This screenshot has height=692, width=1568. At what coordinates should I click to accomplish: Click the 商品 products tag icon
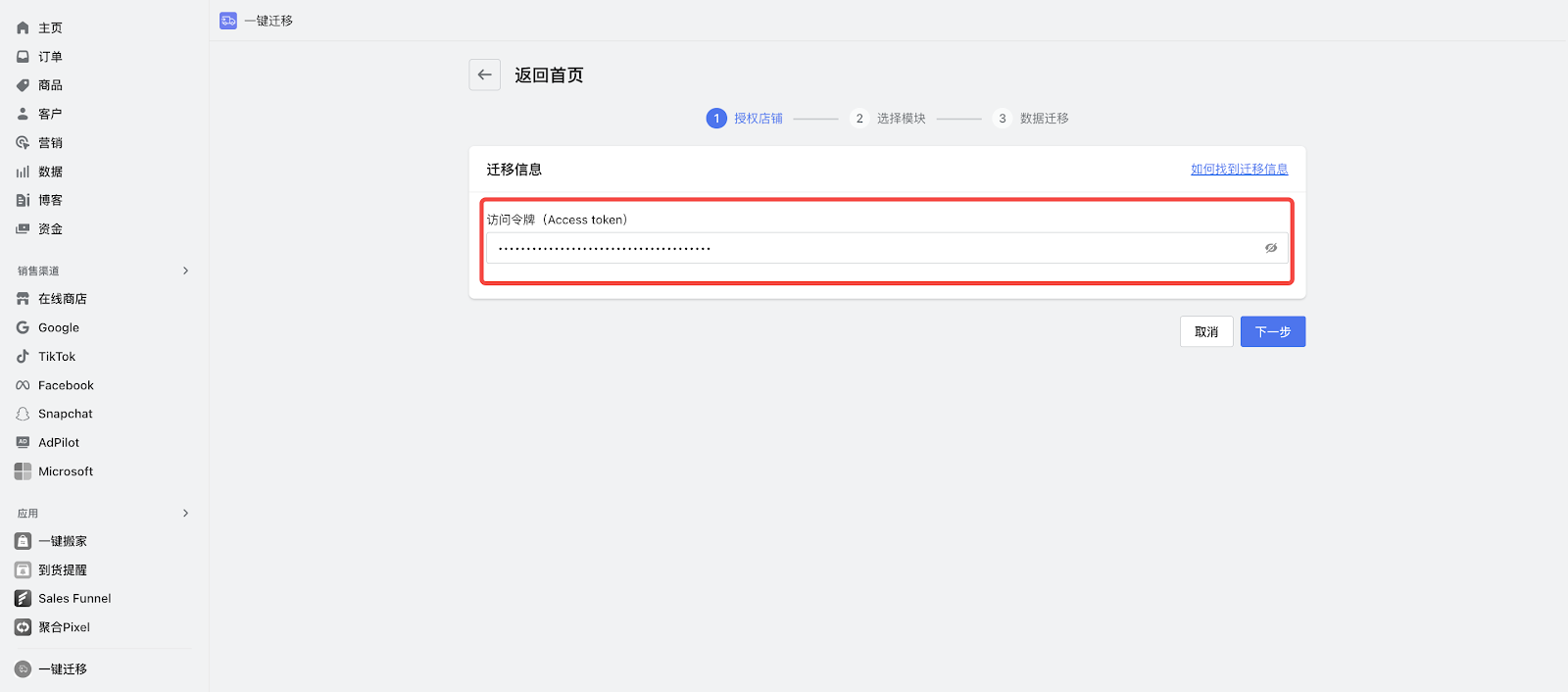23,85
